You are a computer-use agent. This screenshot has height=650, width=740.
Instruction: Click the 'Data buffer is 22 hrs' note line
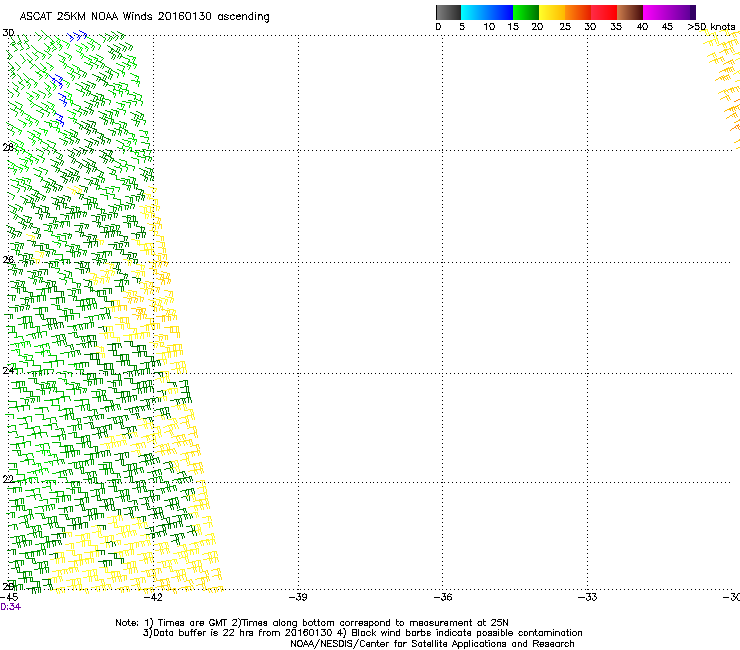pyautogui.click(x=362, y=633)
